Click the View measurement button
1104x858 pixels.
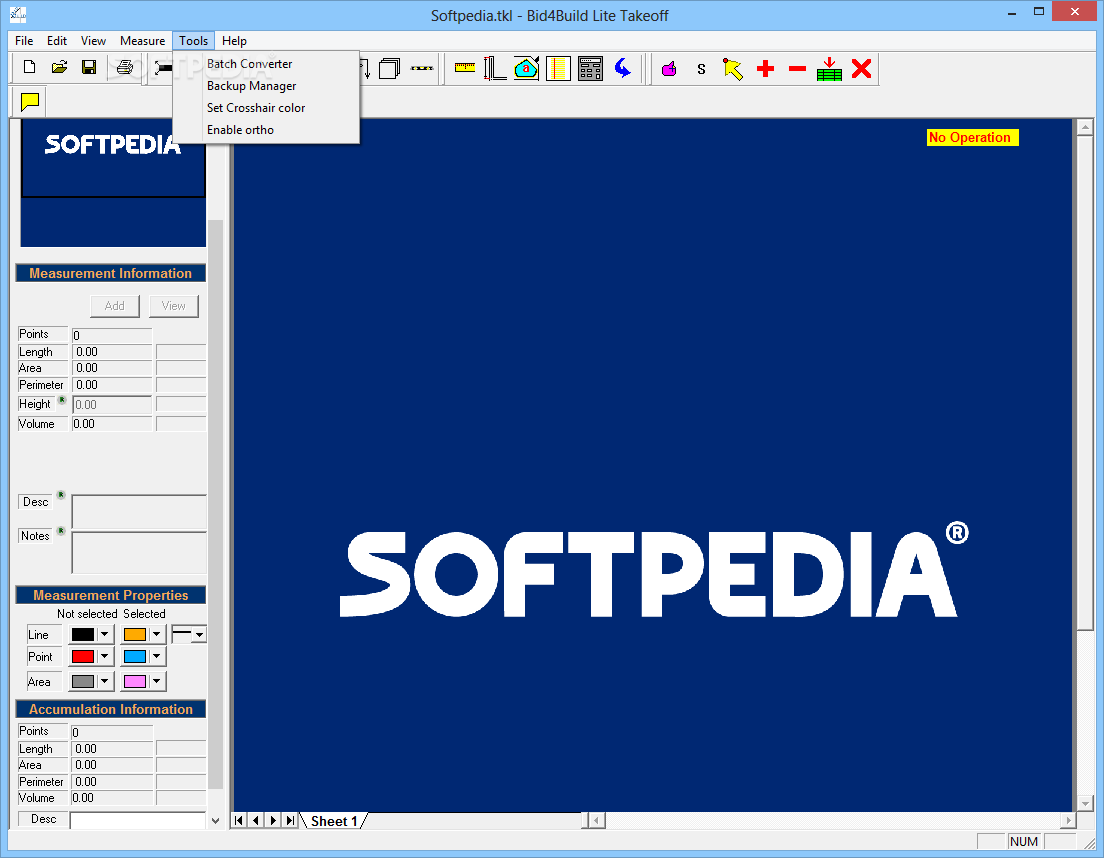[x=174, y=305]
